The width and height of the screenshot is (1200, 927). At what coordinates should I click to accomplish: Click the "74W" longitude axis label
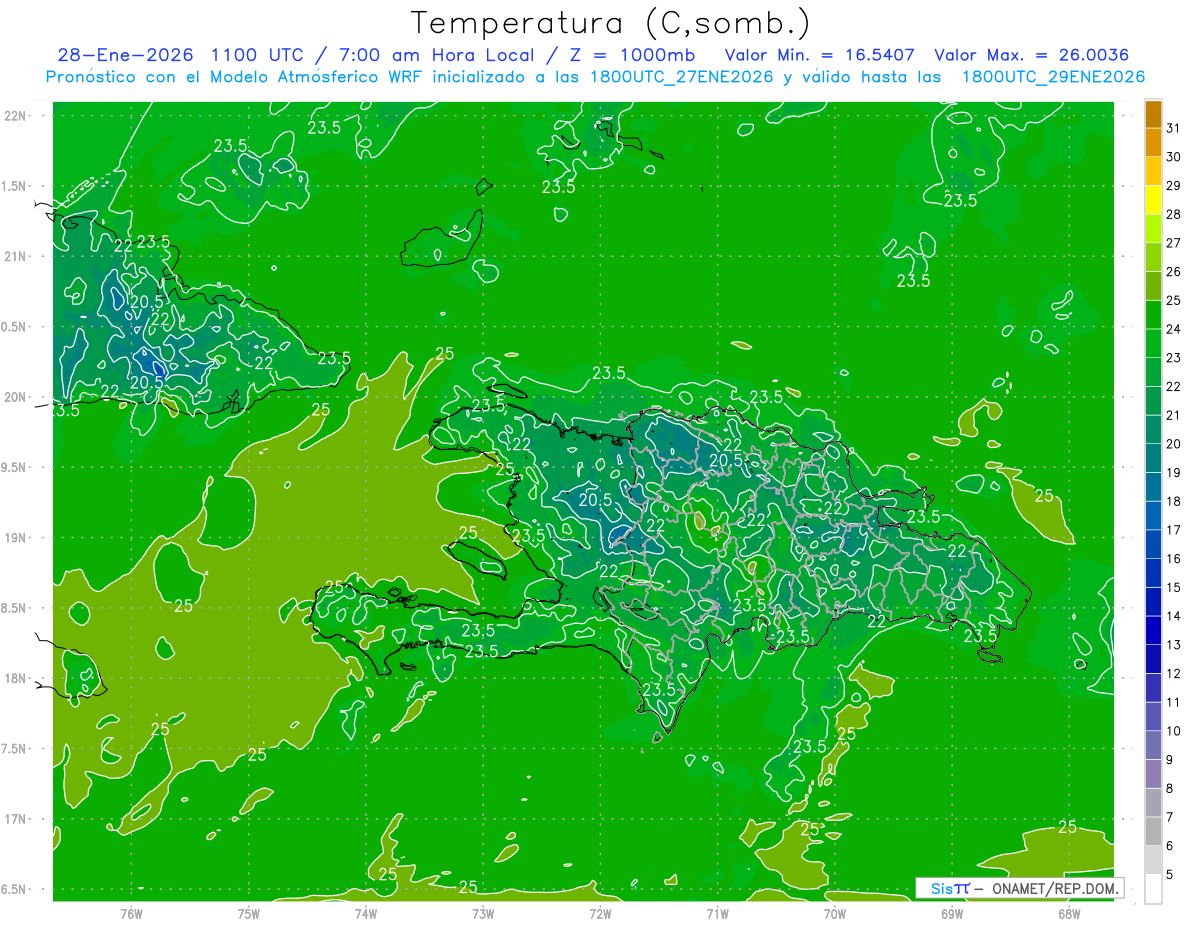(365, 914)
